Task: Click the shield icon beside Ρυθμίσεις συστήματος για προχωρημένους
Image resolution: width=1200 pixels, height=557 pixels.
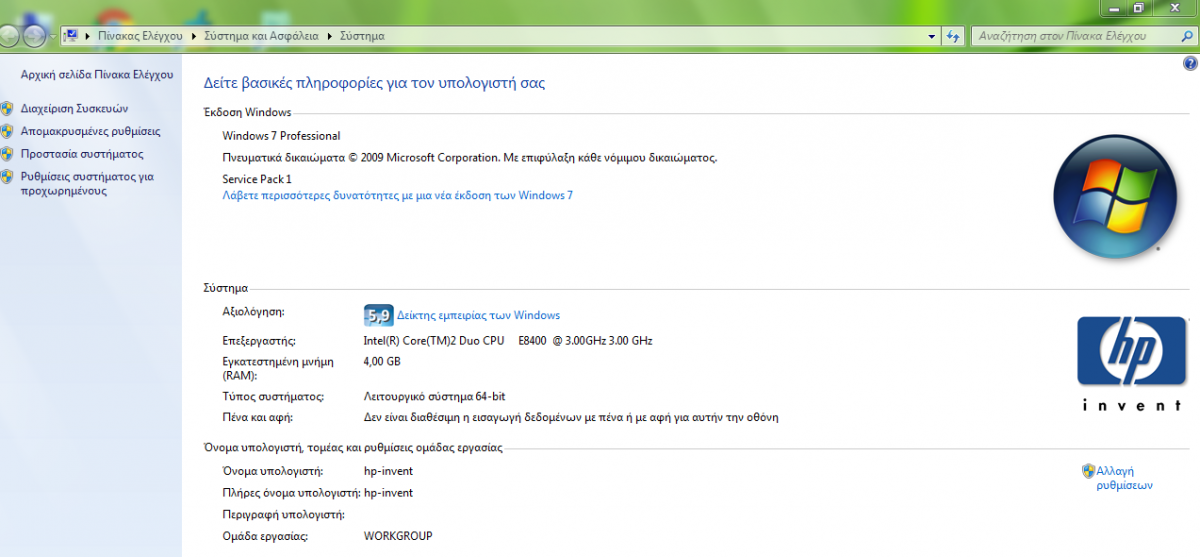Action: (x=7, y=177)
